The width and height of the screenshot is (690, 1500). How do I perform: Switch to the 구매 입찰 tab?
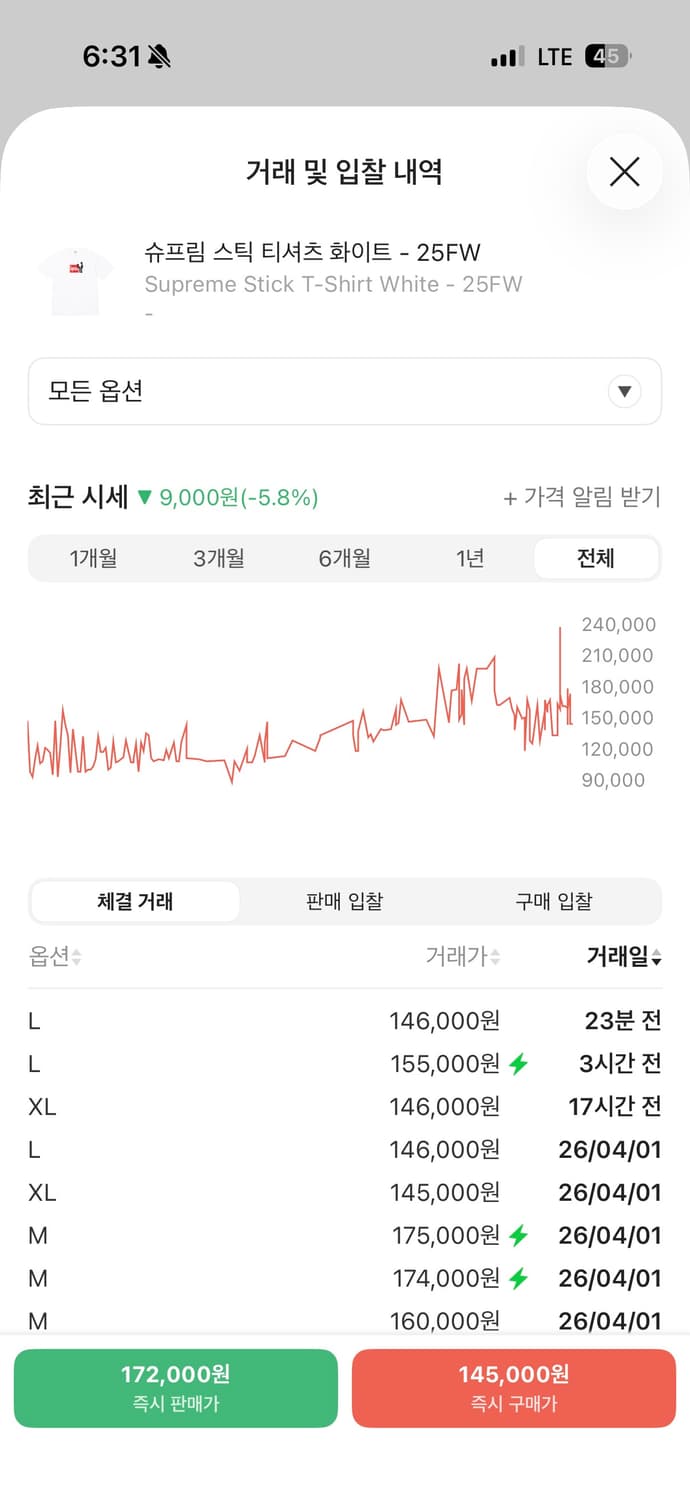tap(555, 900)
